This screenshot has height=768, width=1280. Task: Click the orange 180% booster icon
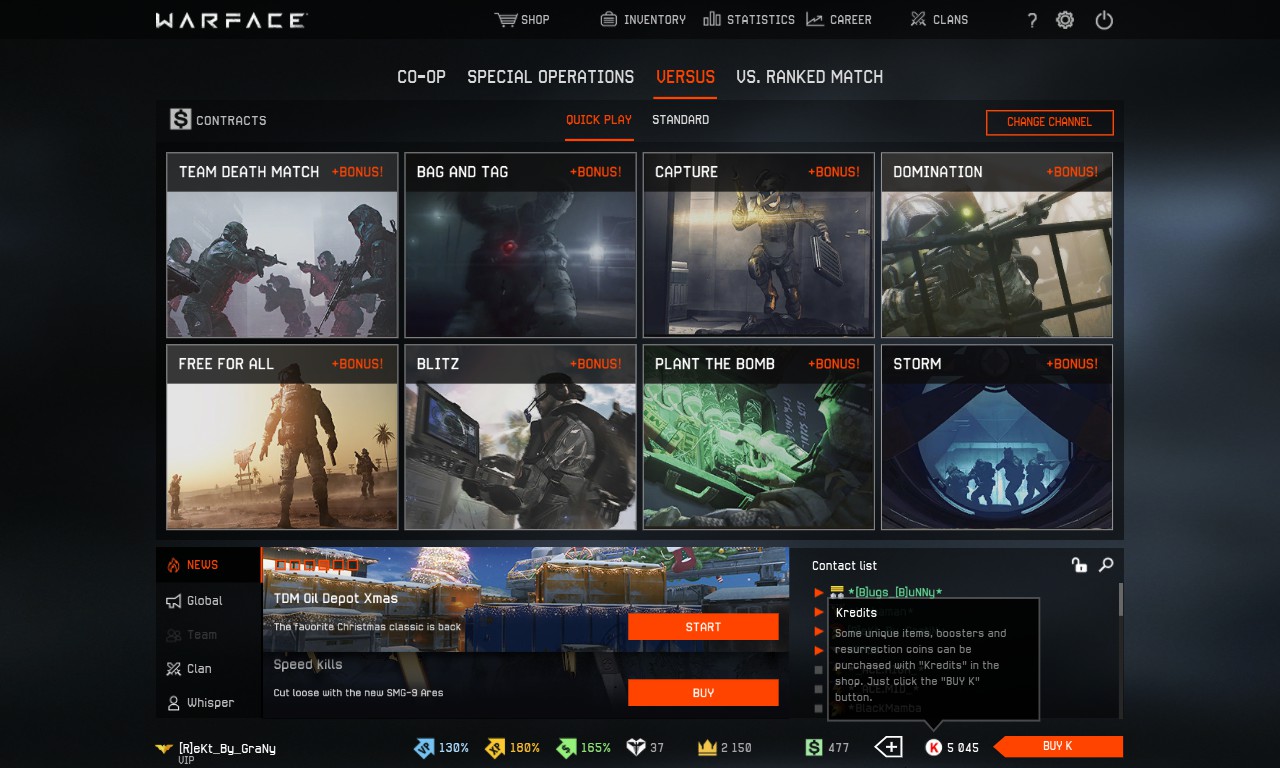495,747
